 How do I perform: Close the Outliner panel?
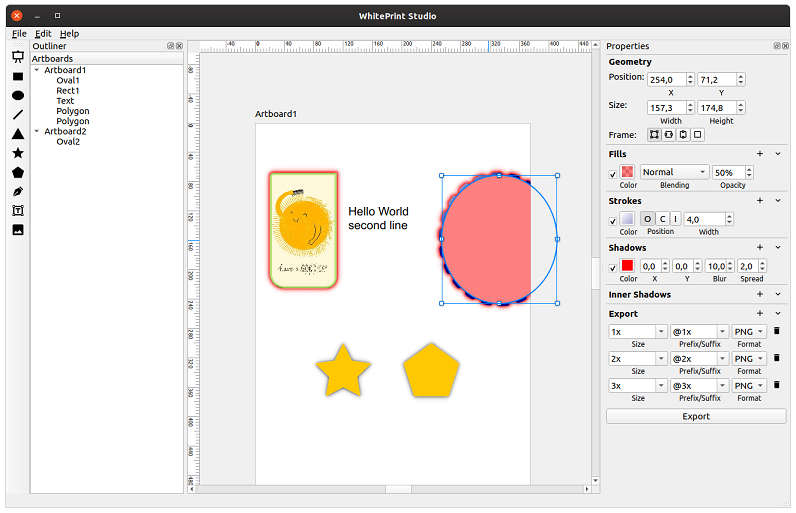coord(179,46)
